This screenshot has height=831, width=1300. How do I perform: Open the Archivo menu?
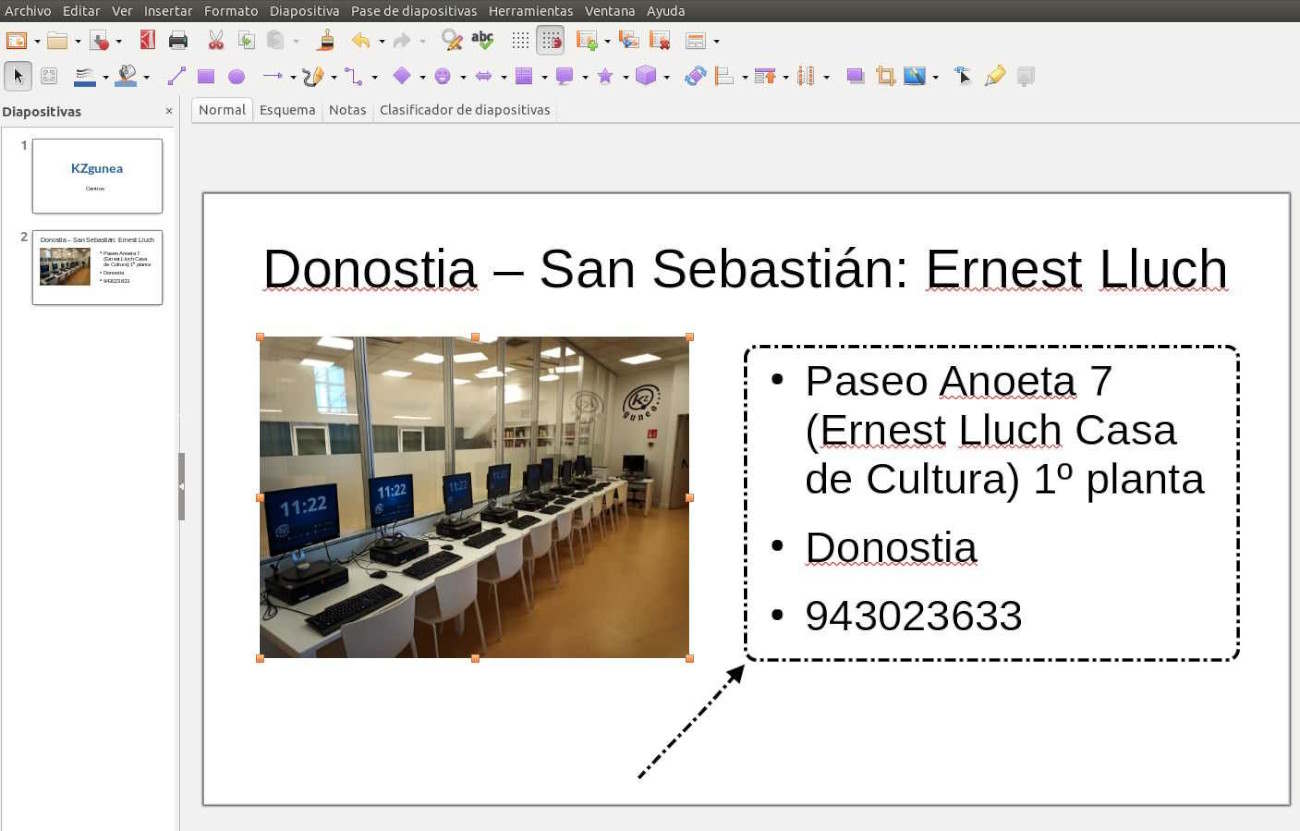click(28, 11)
